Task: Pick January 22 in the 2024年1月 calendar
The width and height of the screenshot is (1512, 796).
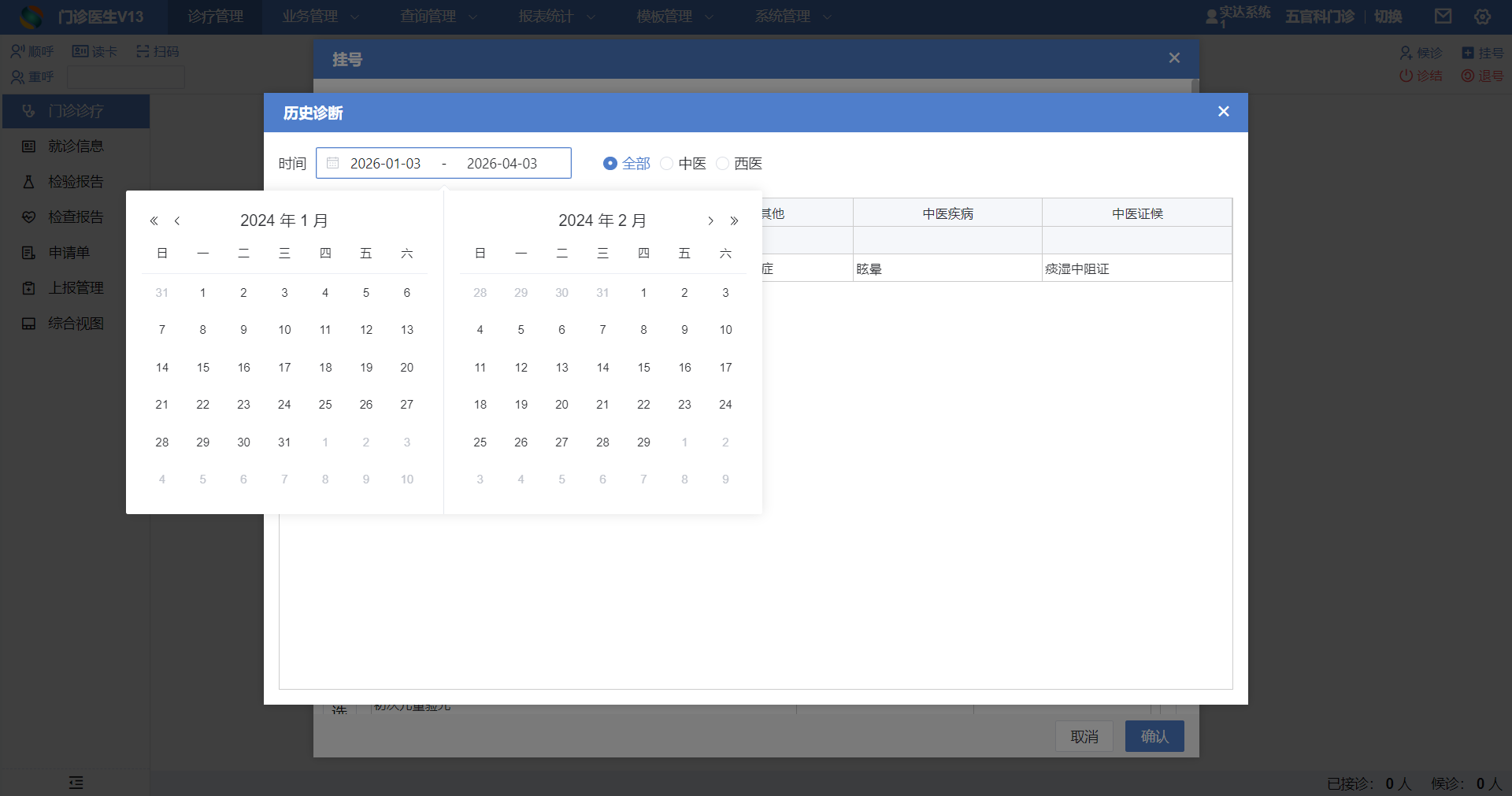Action: point(203,405)
